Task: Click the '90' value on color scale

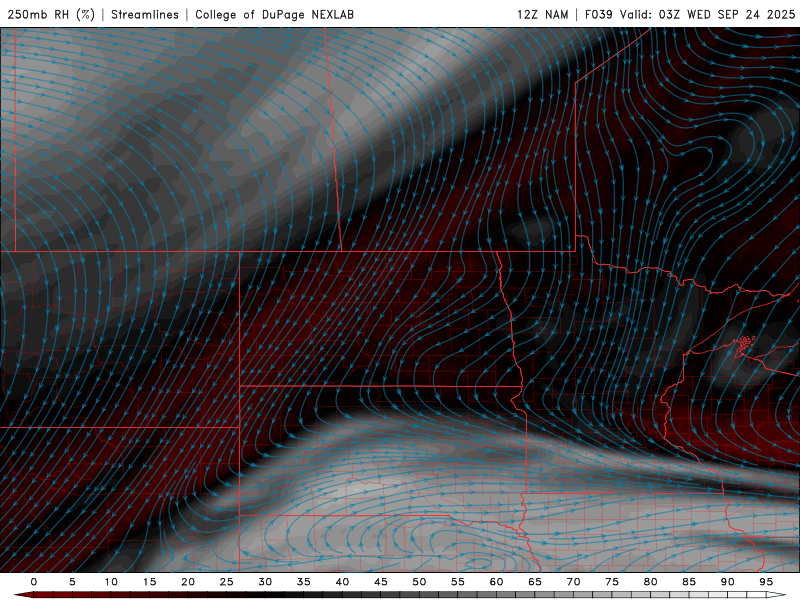Action: click(x=727, y=582)
